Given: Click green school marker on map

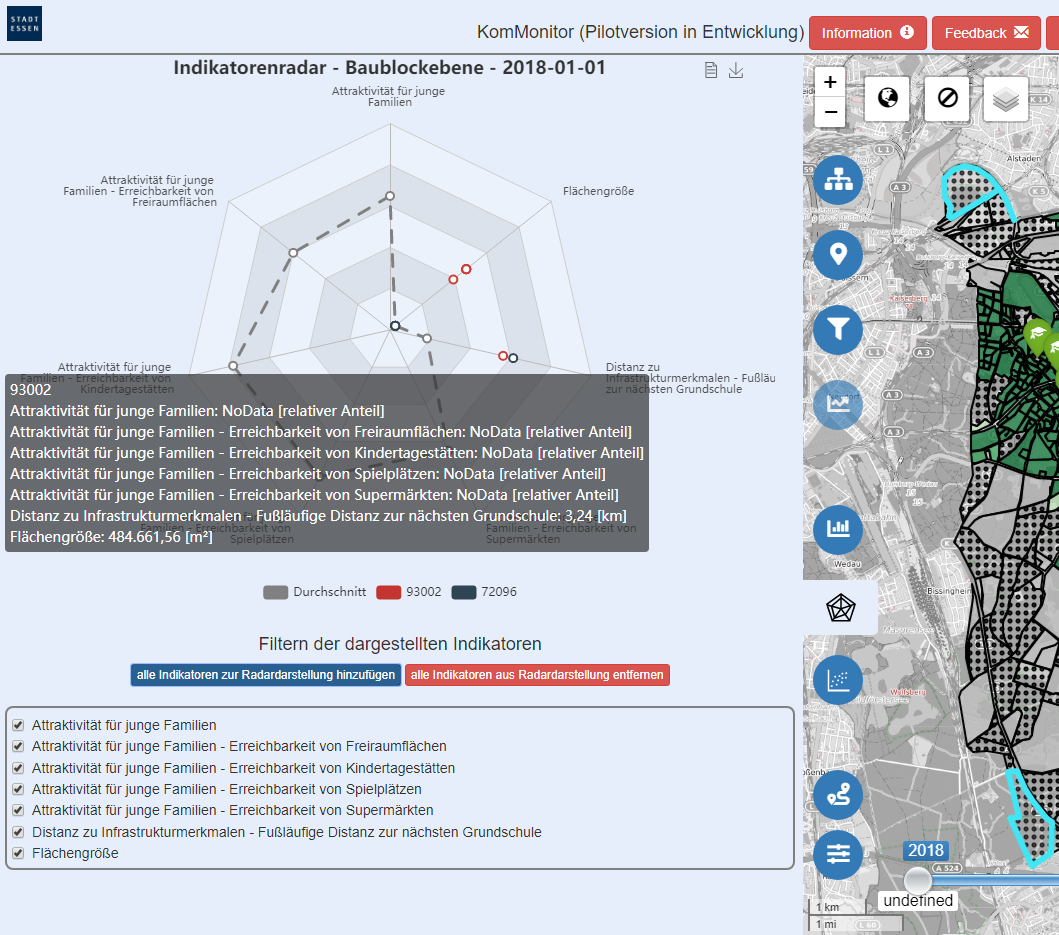Looking at the screenshot, I should point(1037,335).
